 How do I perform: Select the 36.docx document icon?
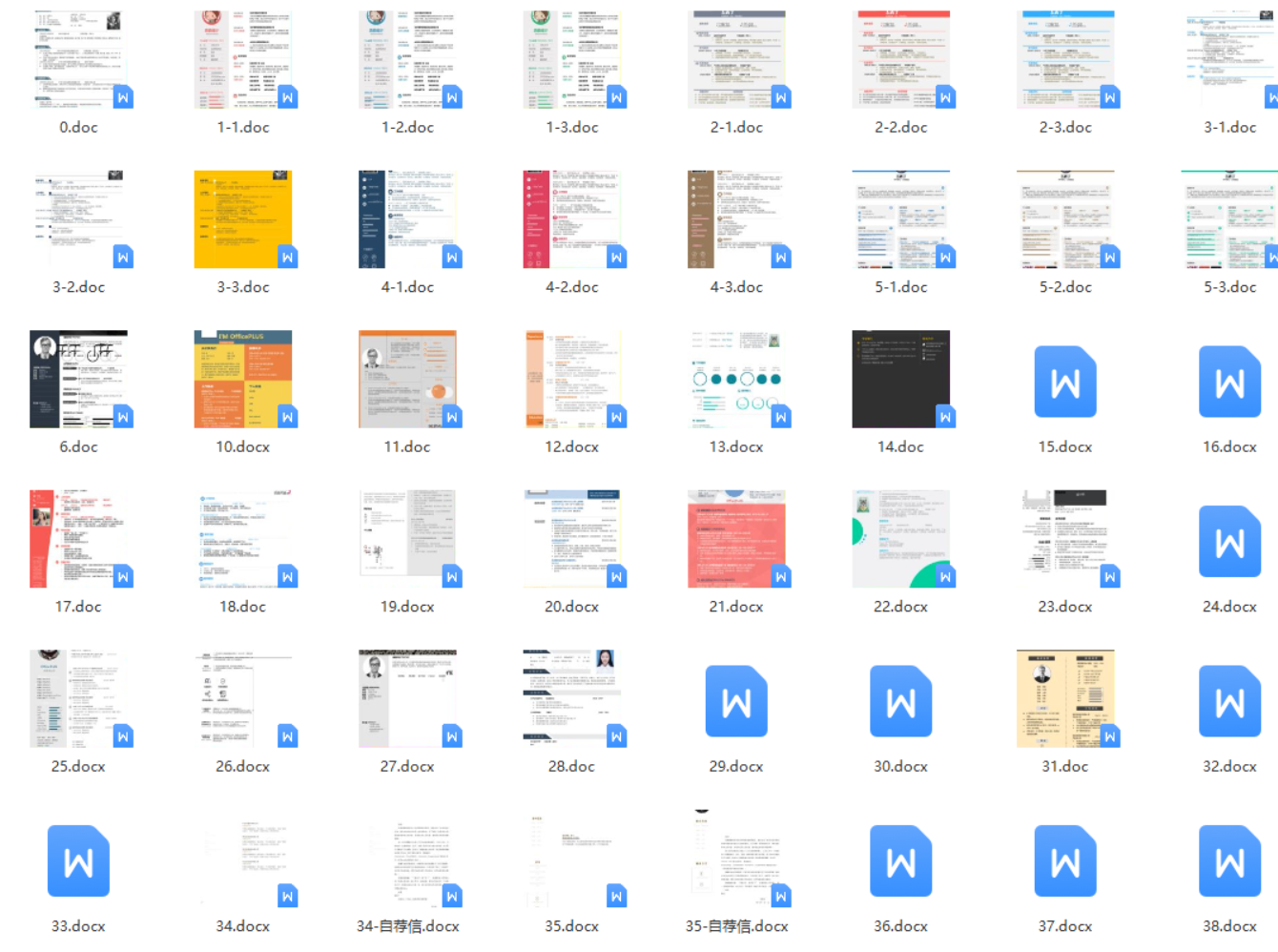[900, 861]
